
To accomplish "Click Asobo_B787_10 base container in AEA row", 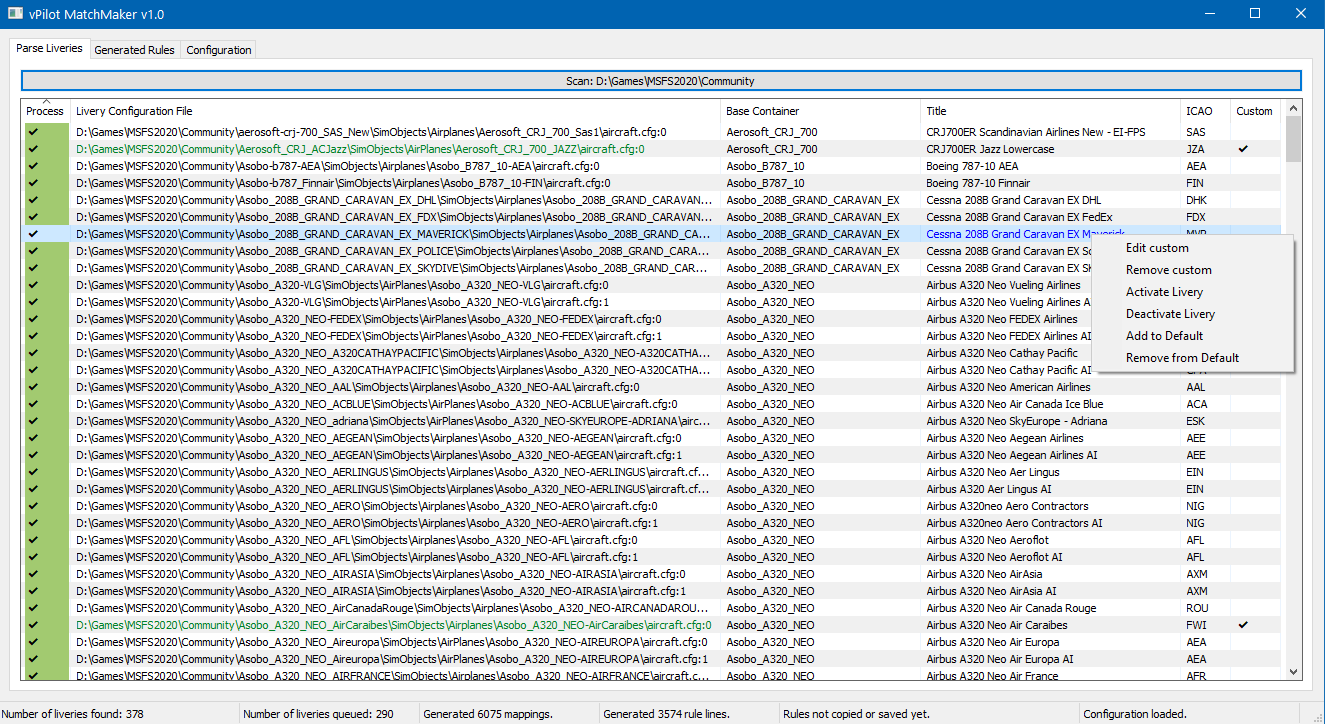I will click(765, 166).
